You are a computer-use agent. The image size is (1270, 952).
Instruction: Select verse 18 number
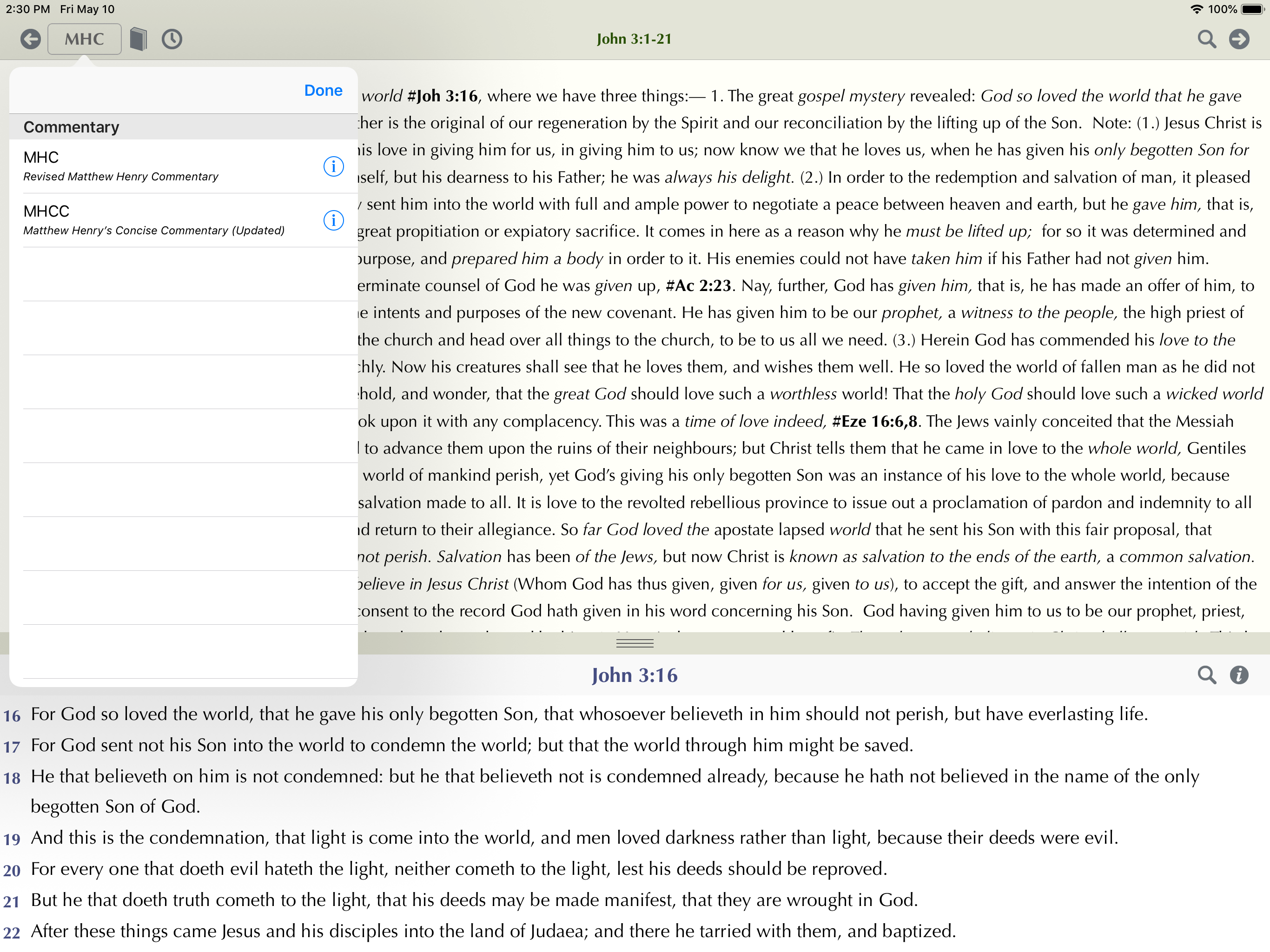click(12, 779)
